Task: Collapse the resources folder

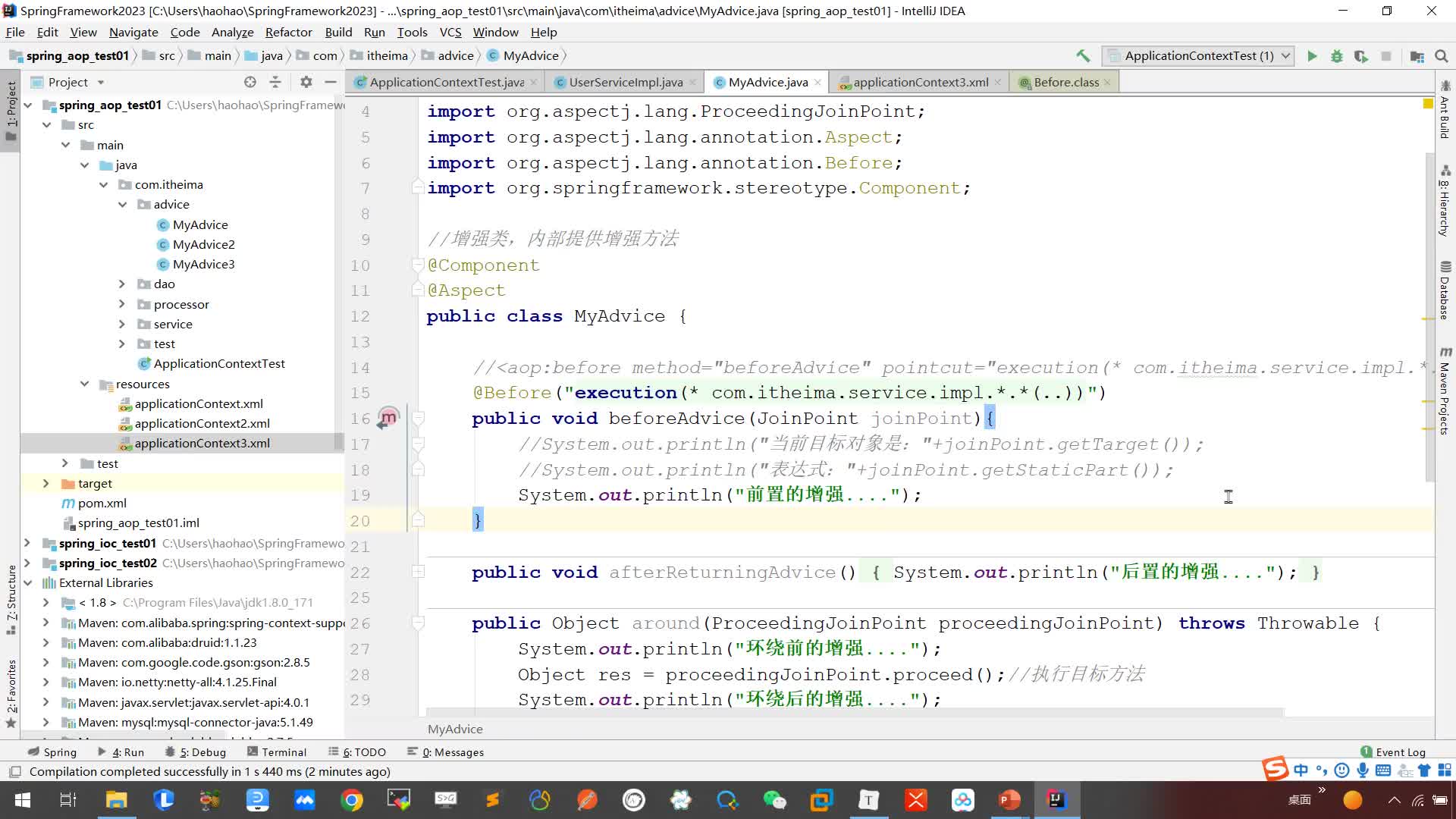Action: pos(84,384)
